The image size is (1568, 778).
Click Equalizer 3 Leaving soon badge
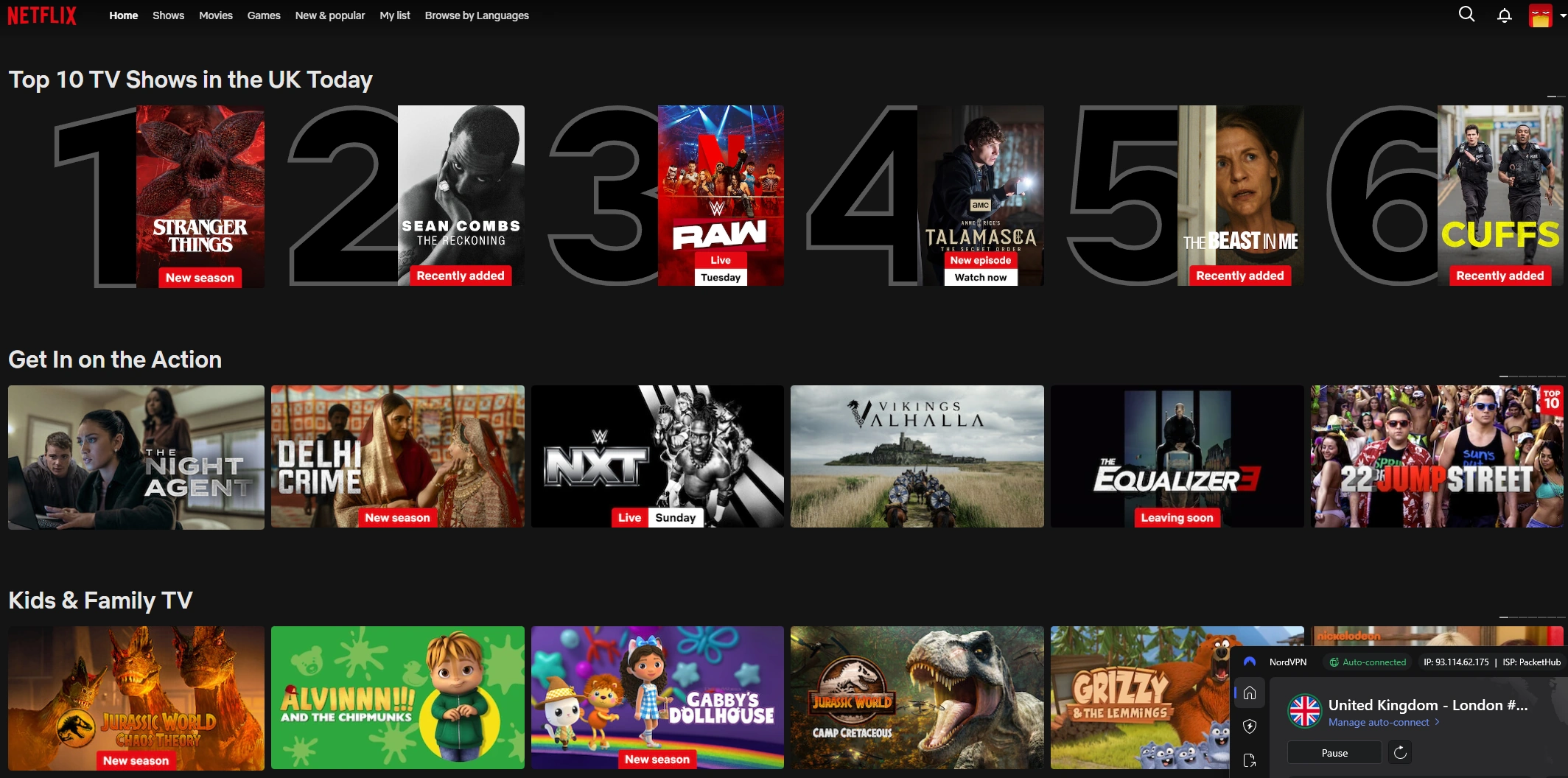coord(1177,518)
